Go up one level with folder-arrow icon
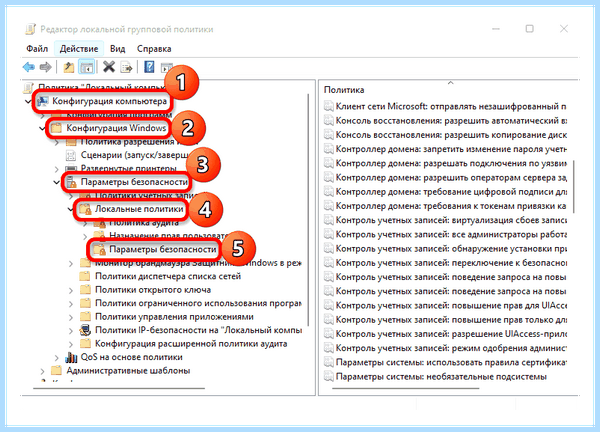600x432 pixels. coord(69,67)
